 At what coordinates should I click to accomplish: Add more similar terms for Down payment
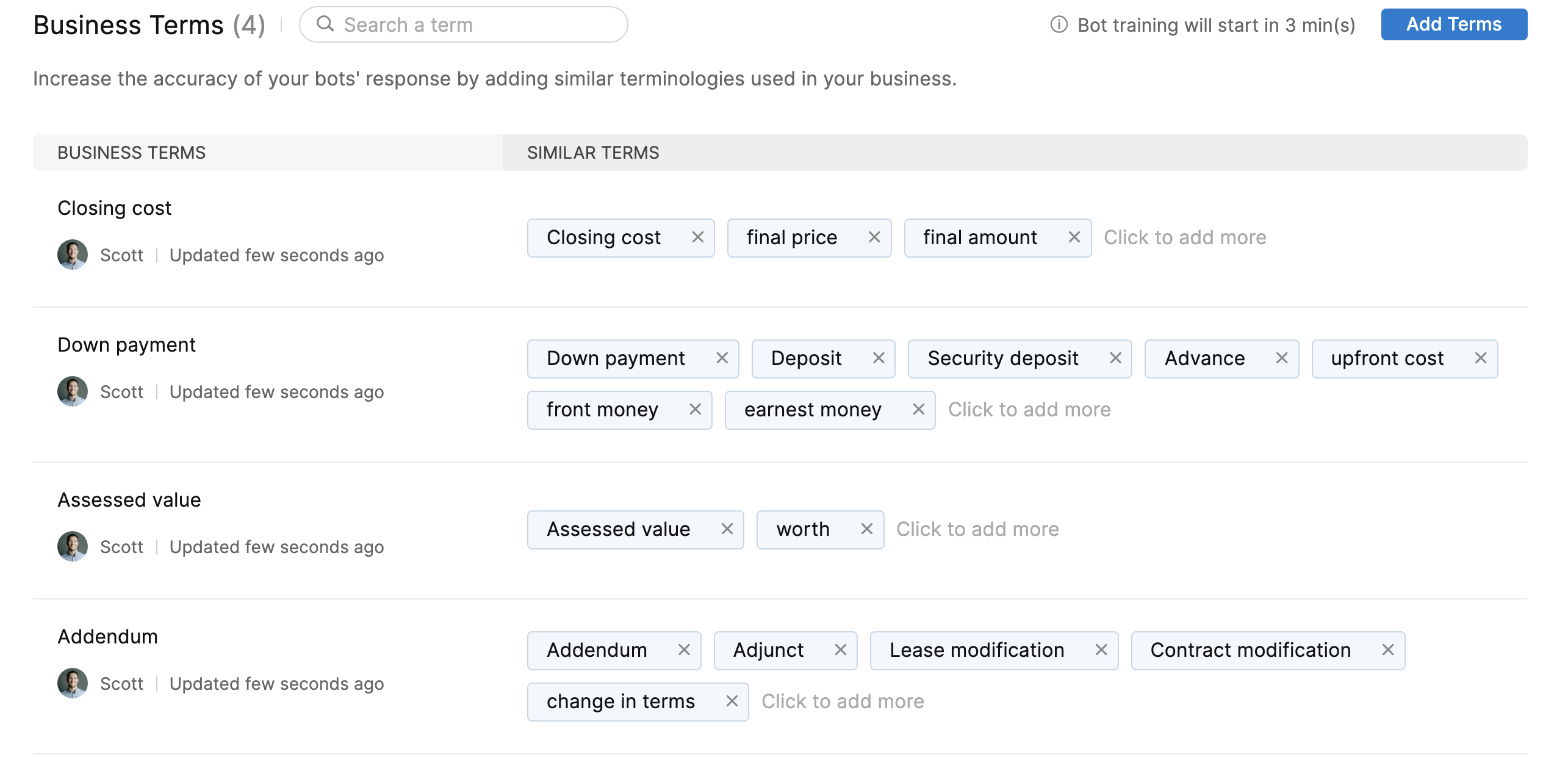click(1029, 410)
